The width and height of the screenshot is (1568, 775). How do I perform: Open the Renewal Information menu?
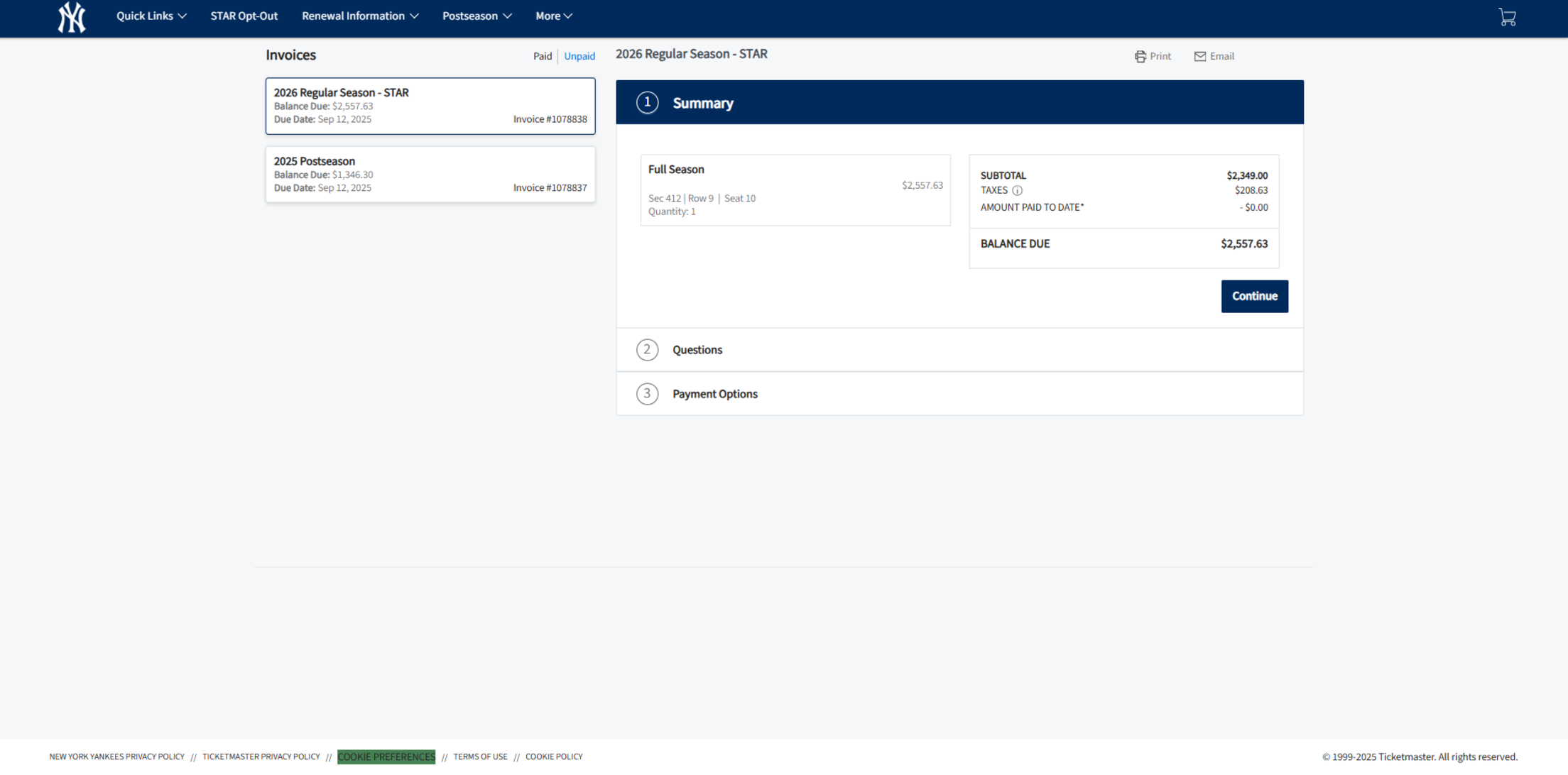point(359,16)
